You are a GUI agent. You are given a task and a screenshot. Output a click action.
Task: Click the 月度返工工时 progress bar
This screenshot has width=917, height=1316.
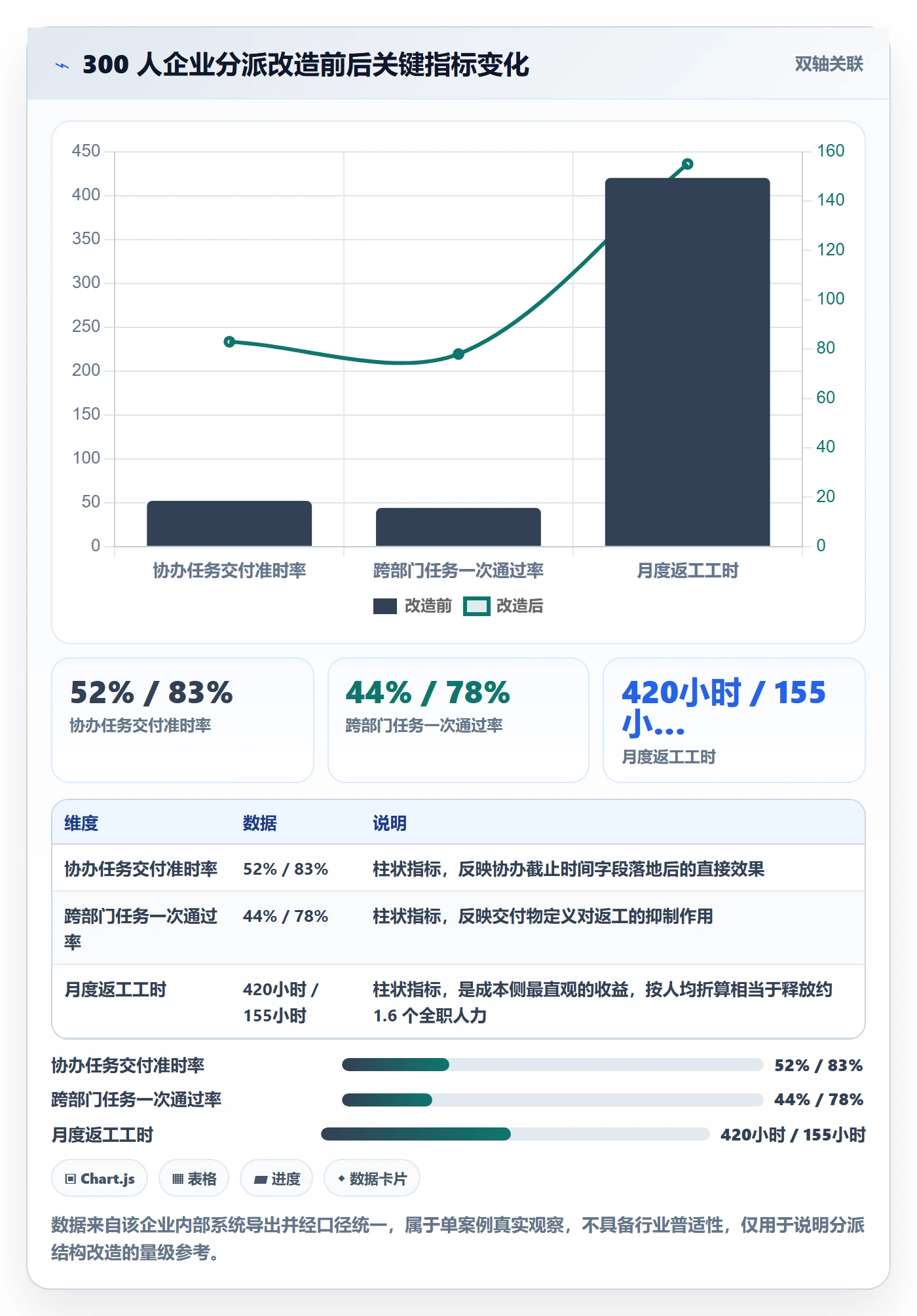click(x=515, y=1134)
